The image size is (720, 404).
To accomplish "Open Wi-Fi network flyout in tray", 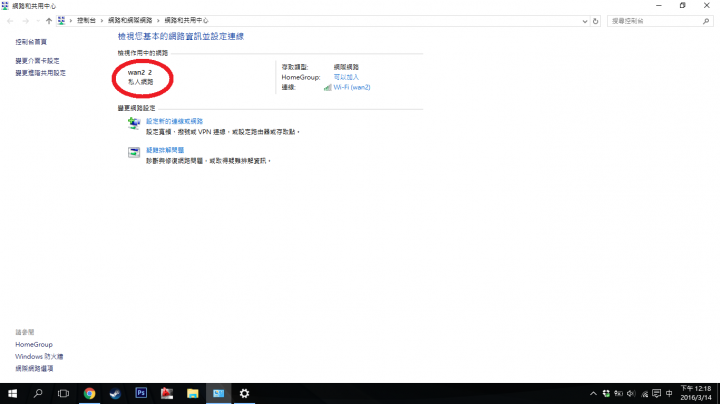I will [644, 393].
